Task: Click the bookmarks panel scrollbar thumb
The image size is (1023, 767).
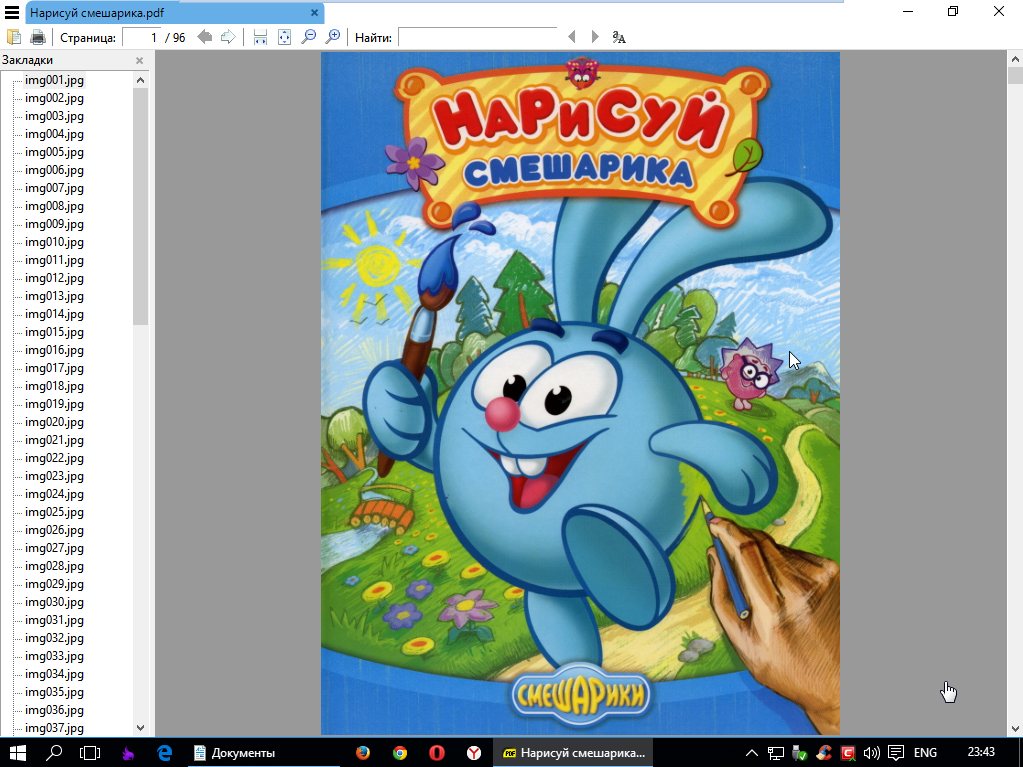Action: pos(140,206)
